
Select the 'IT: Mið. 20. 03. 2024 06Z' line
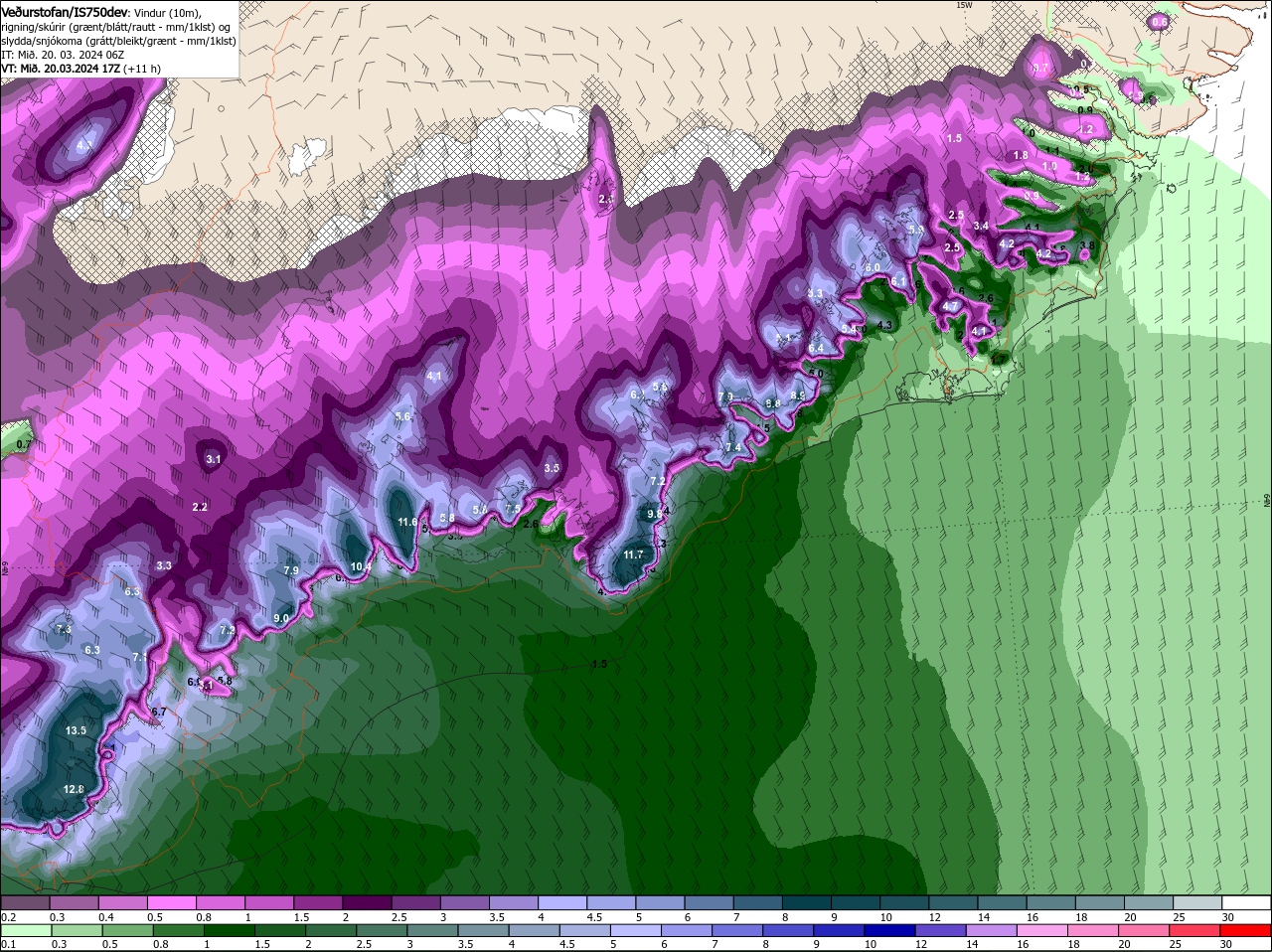click(x=63, y=55)
